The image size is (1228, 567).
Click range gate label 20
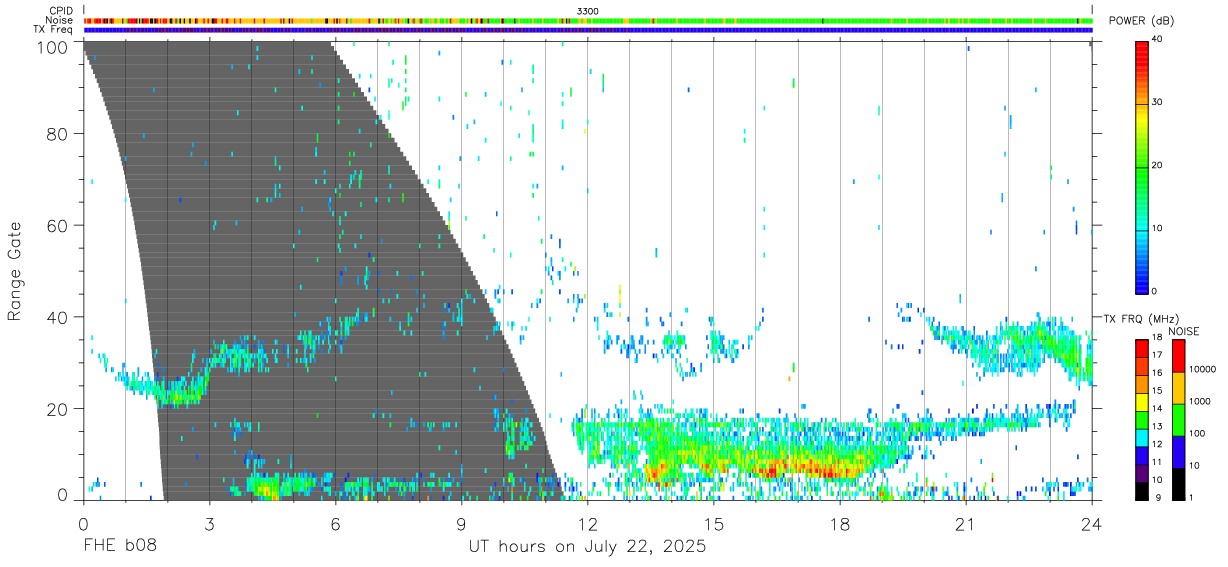(58, 410)
